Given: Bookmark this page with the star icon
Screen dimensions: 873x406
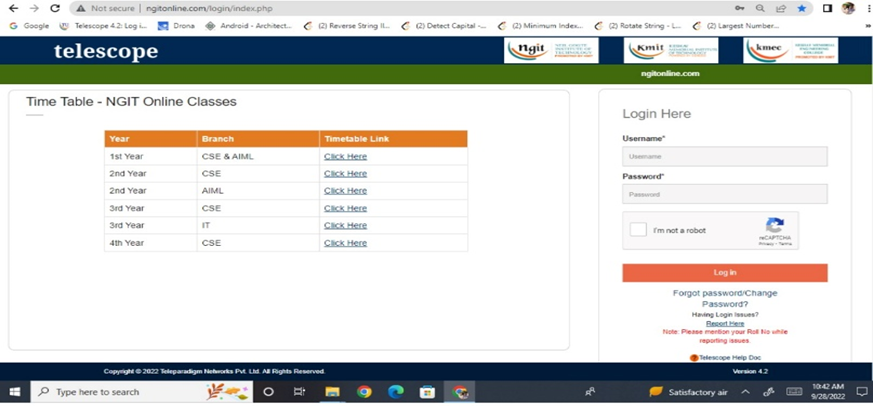Looking at the screenshot, I should (x=801, y=8).
